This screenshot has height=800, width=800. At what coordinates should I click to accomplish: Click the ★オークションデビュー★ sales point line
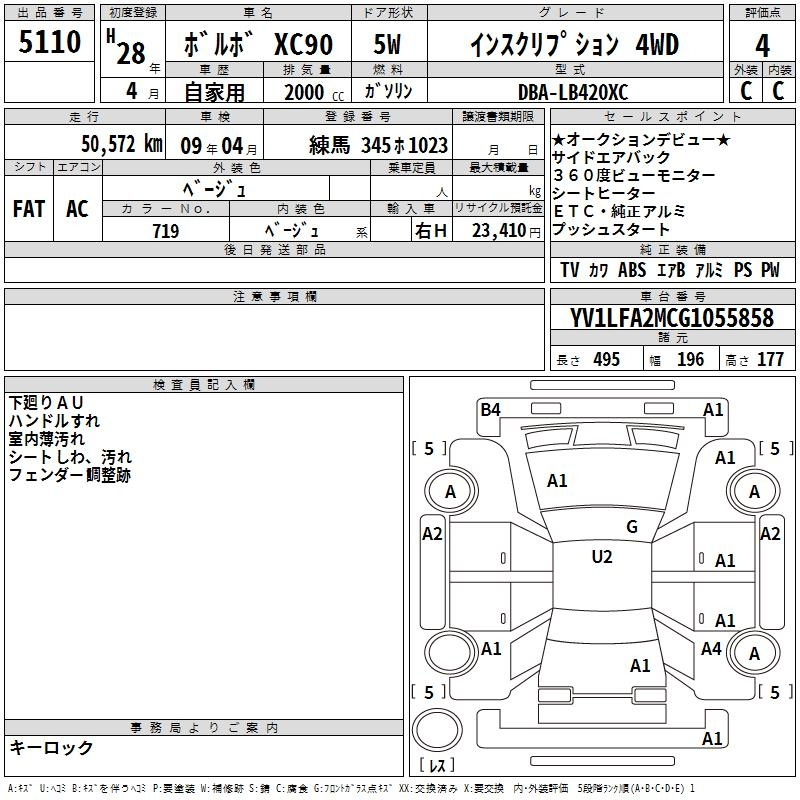click(641, 139)
